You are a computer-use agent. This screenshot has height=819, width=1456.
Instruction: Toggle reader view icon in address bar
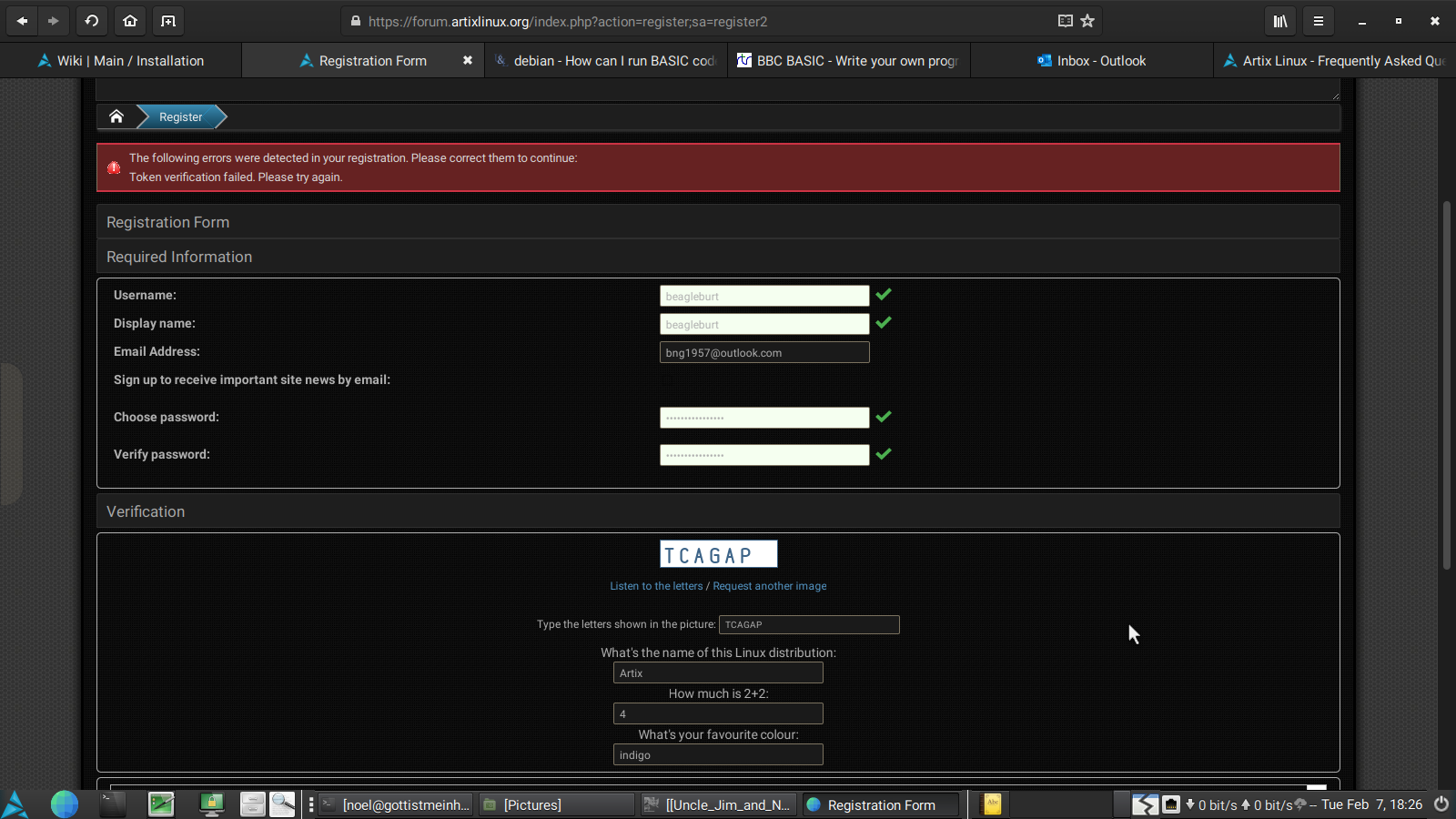(1066, 21)
